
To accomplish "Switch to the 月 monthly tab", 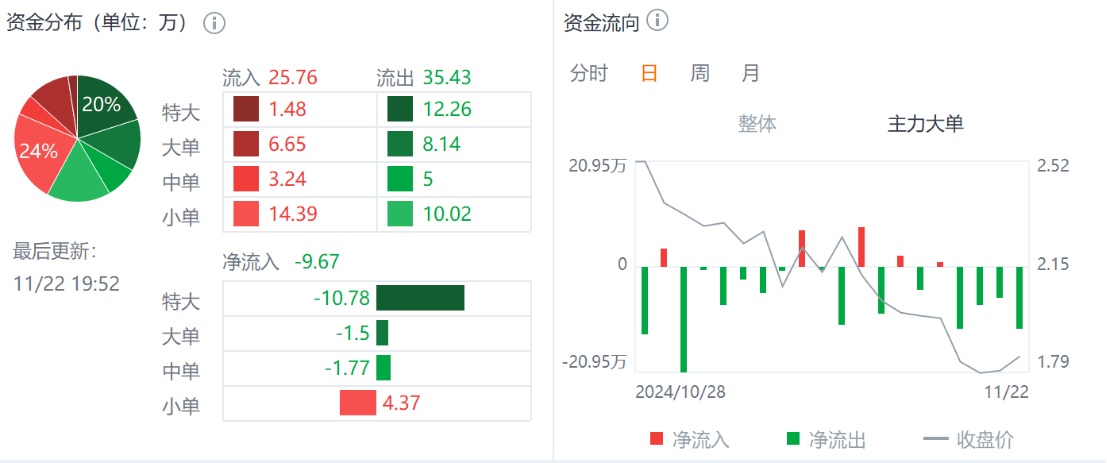I will click(750, 73).
